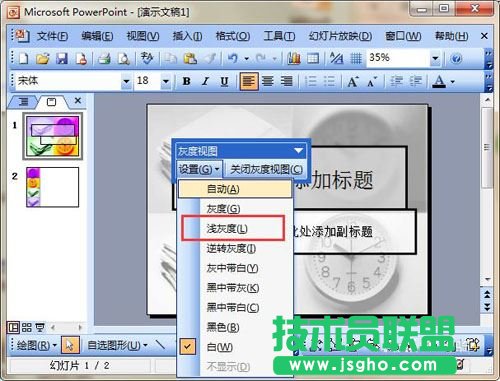The image size is (500, 381).
Task: Choose 逆转灰度(I) inverse grayscale option
Action: [235, 249]
